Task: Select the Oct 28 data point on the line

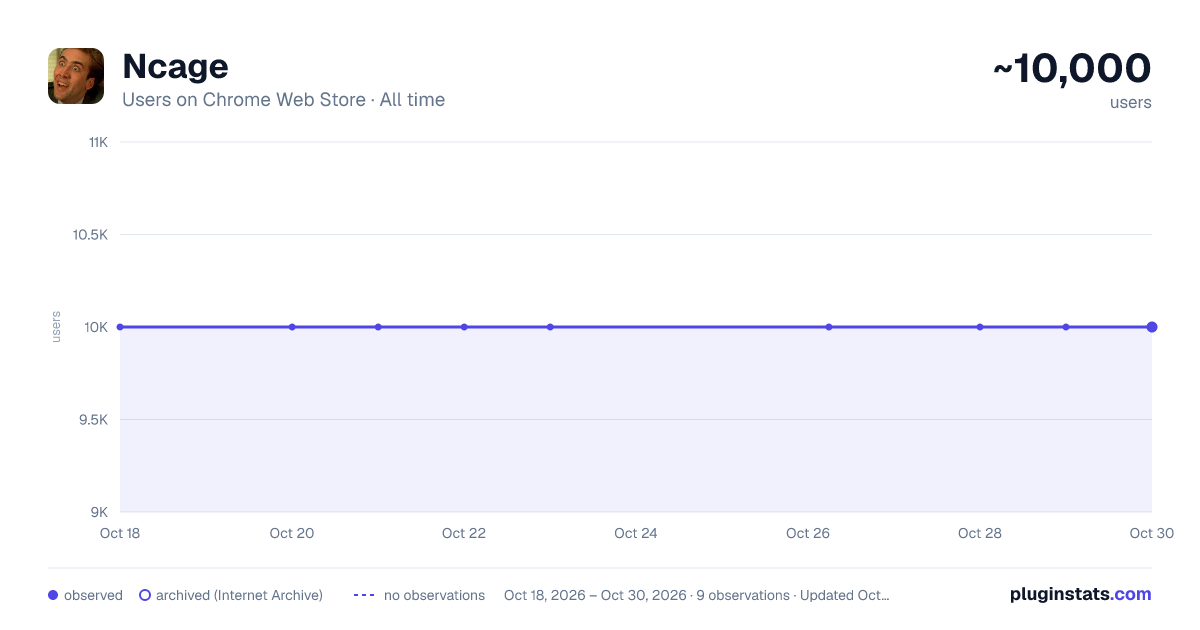Action: click(980, 327)
